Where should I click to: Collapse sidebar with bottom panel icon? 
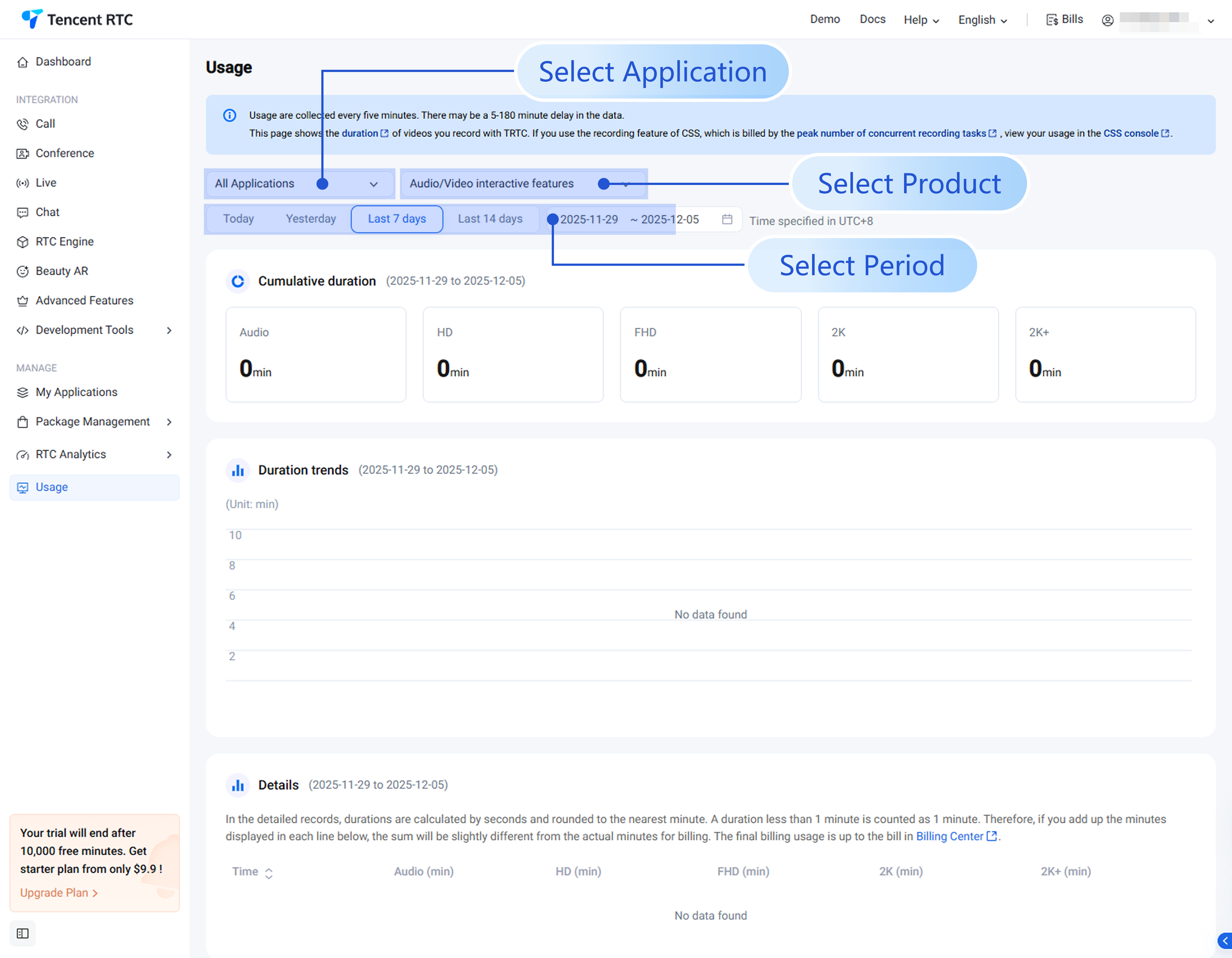[x=22, y=933]
